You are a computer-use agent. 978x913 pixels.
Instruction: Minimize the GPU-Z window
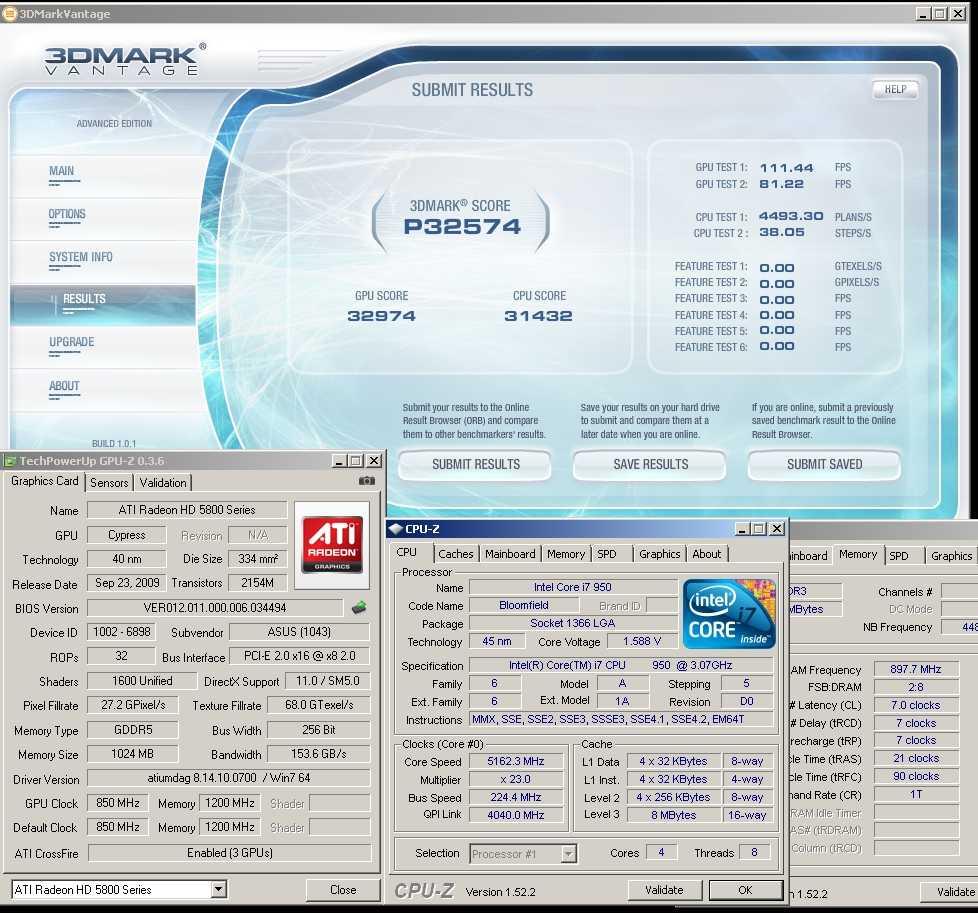[339, 461]
